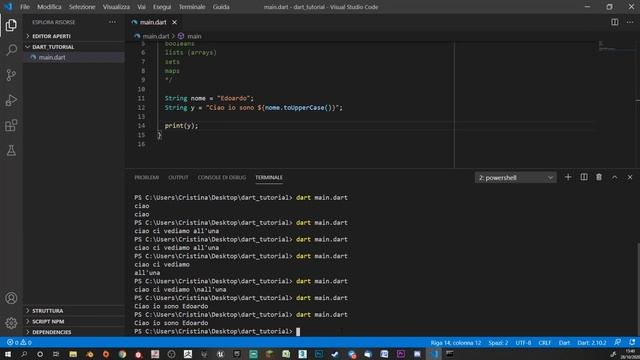
Task: Collapse the DART_TUTORIAL folder section
Action: [x=74, y=47]
